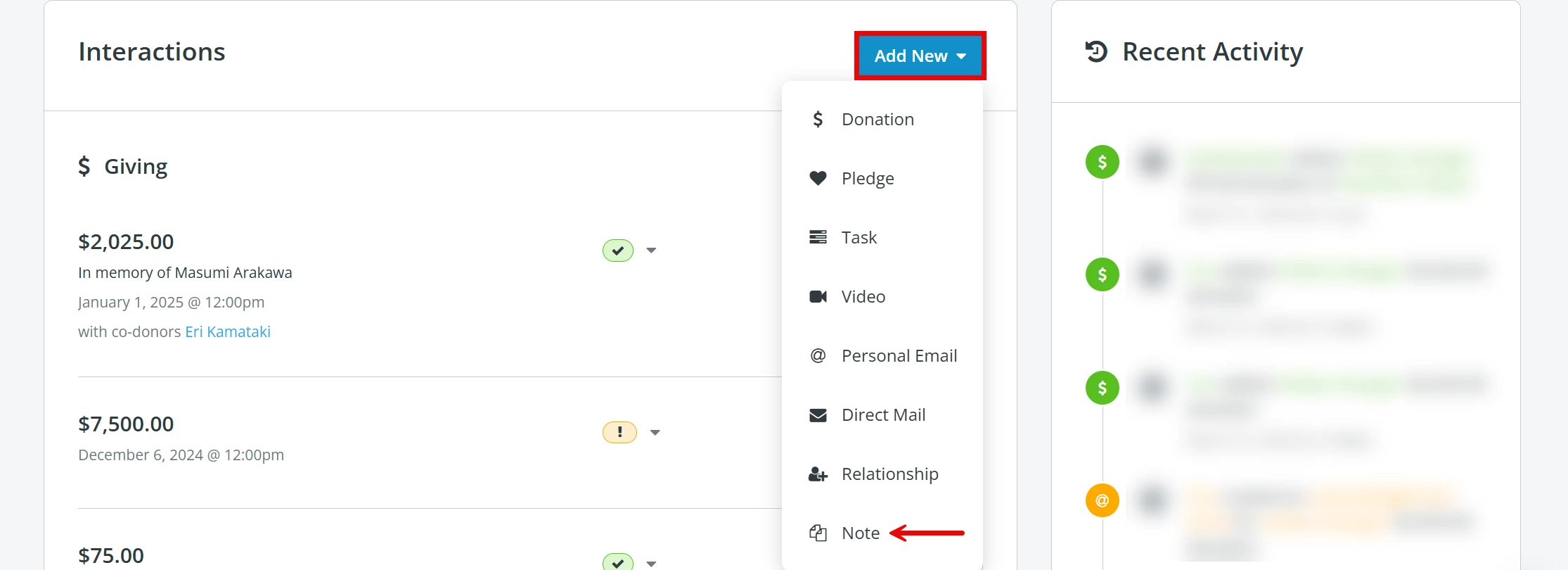Click the list icon beside Task

[818, 237]
